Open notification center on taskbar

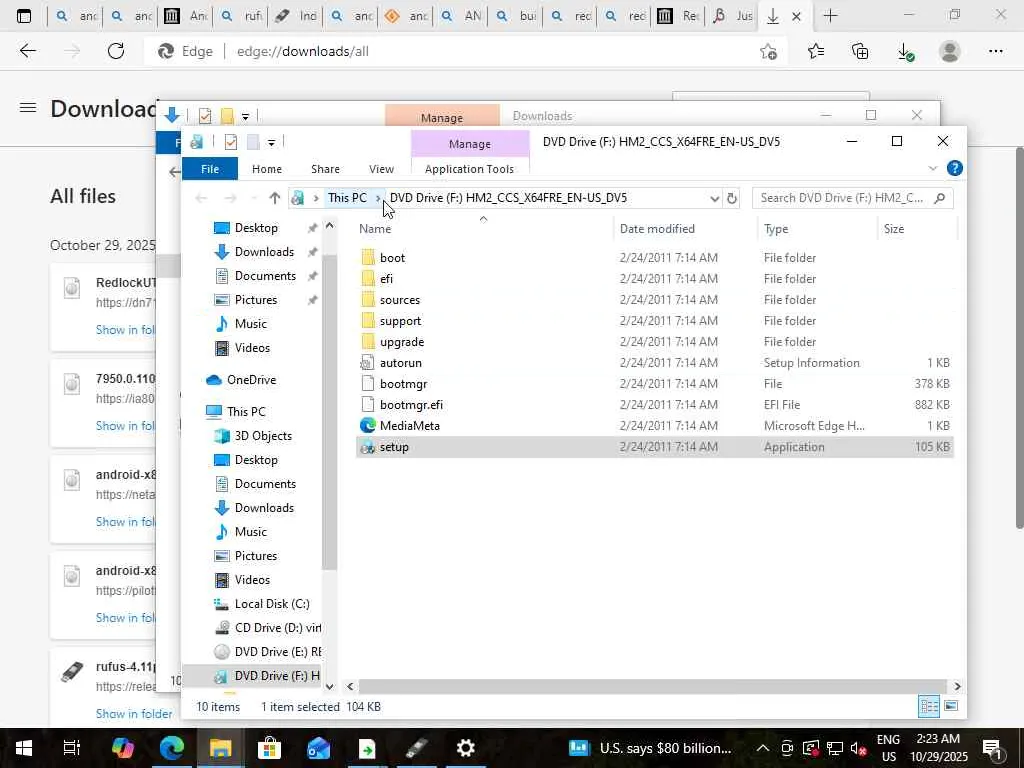992,748
